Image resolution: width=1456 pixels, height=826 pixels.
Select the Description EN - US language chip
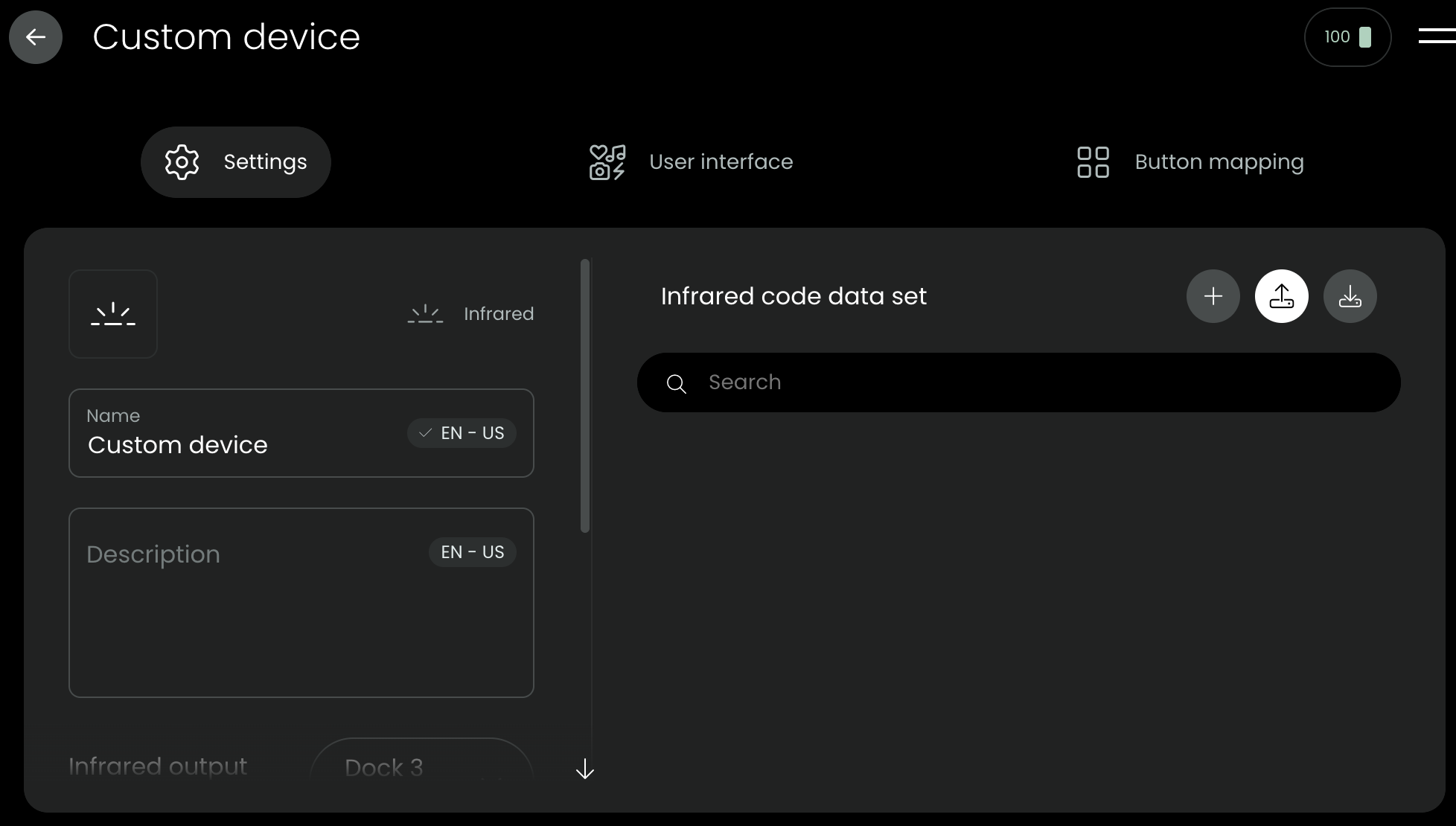tap(473, 552)
